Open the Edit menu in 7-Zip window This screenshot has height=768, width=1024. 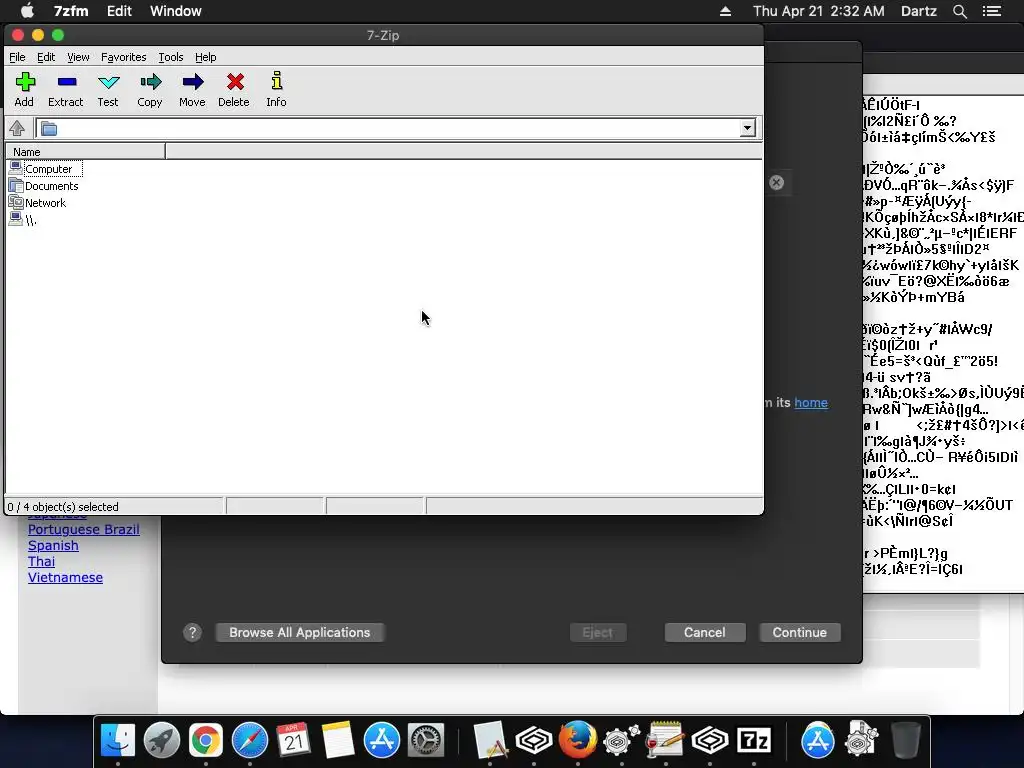(46, 57)
